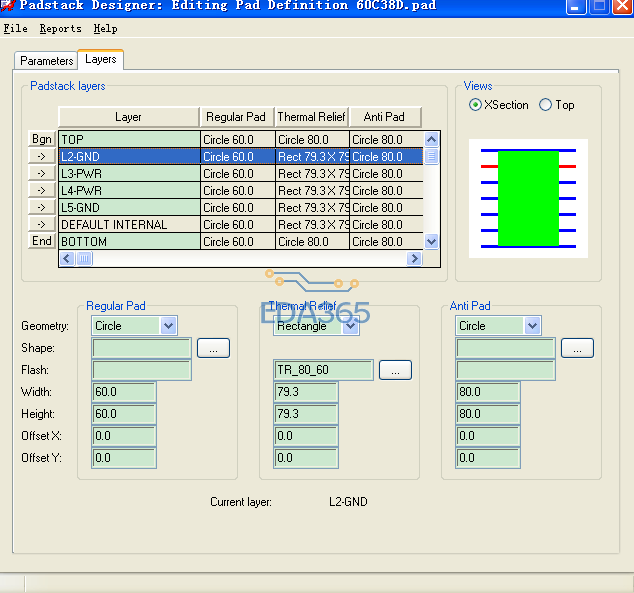The image size is (634, 593).
Task: Click arrow button beside L5-GND layer
Action: coord(41,208)
